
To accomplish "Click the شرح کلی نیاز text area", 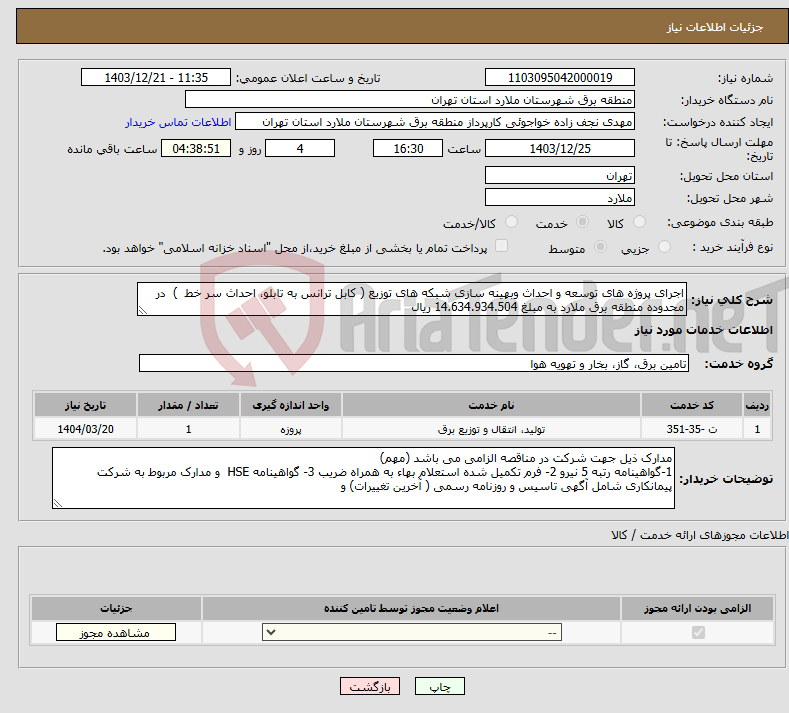I will coord(412,299).
